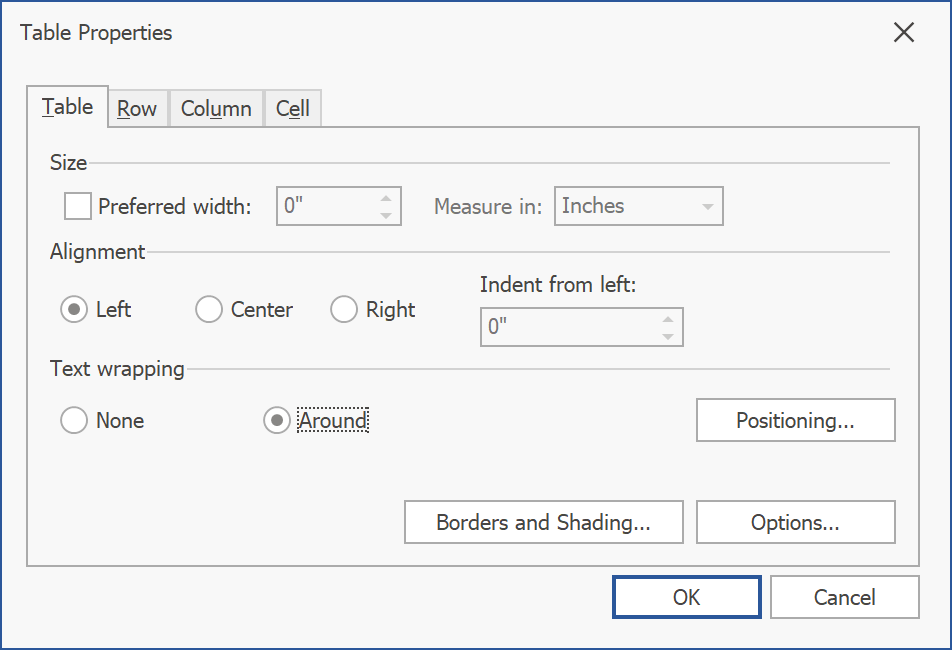The height and width of the screenshot is (650, 952).
Task: Close the Table Properties dialog
Action: click(903, 33)
